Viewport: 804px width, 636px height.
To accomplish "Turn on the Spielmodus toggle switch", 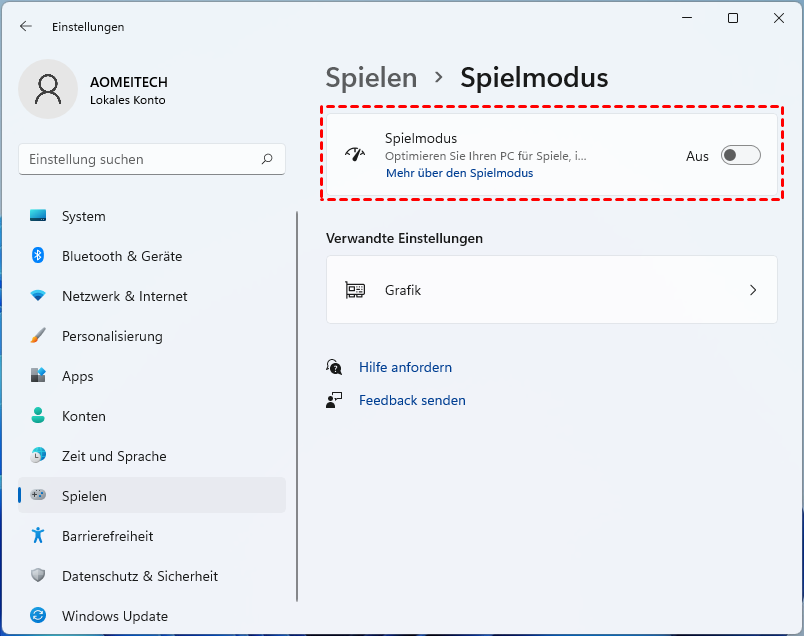I will click(x=741, y=155).
